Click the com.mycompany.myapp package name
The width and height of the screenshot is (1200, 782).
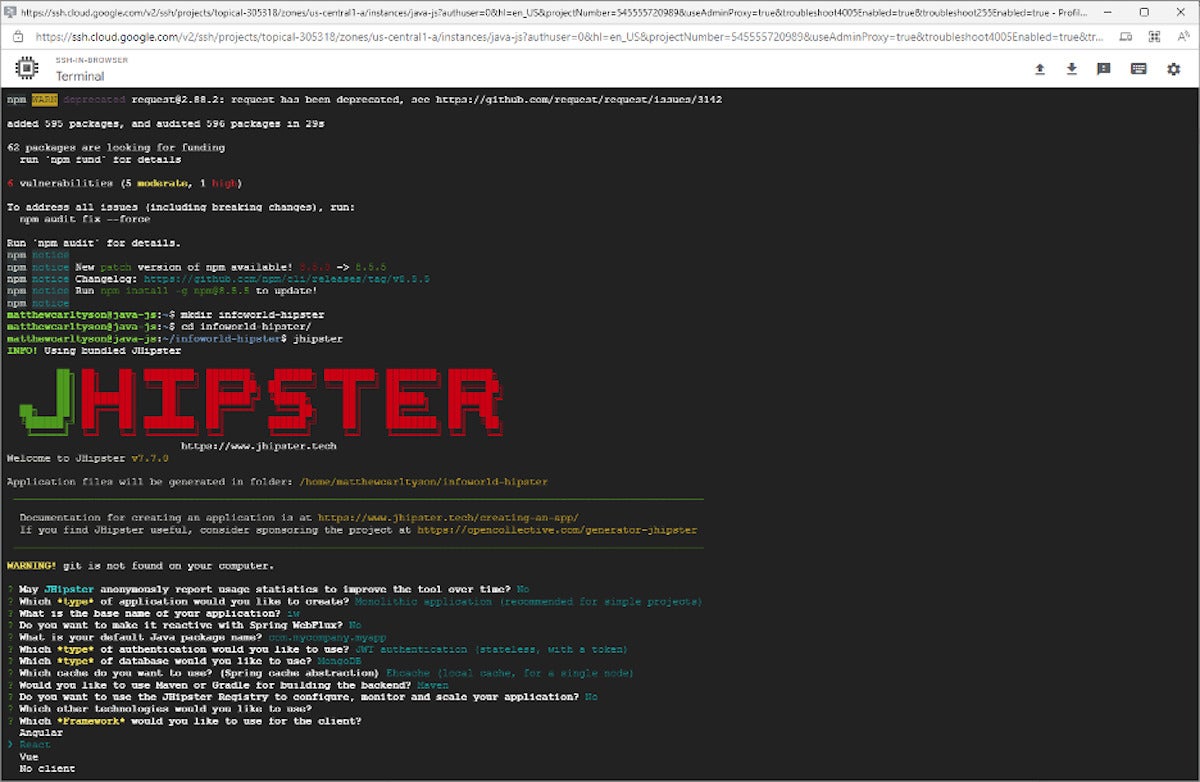click(x=327, y=638)
